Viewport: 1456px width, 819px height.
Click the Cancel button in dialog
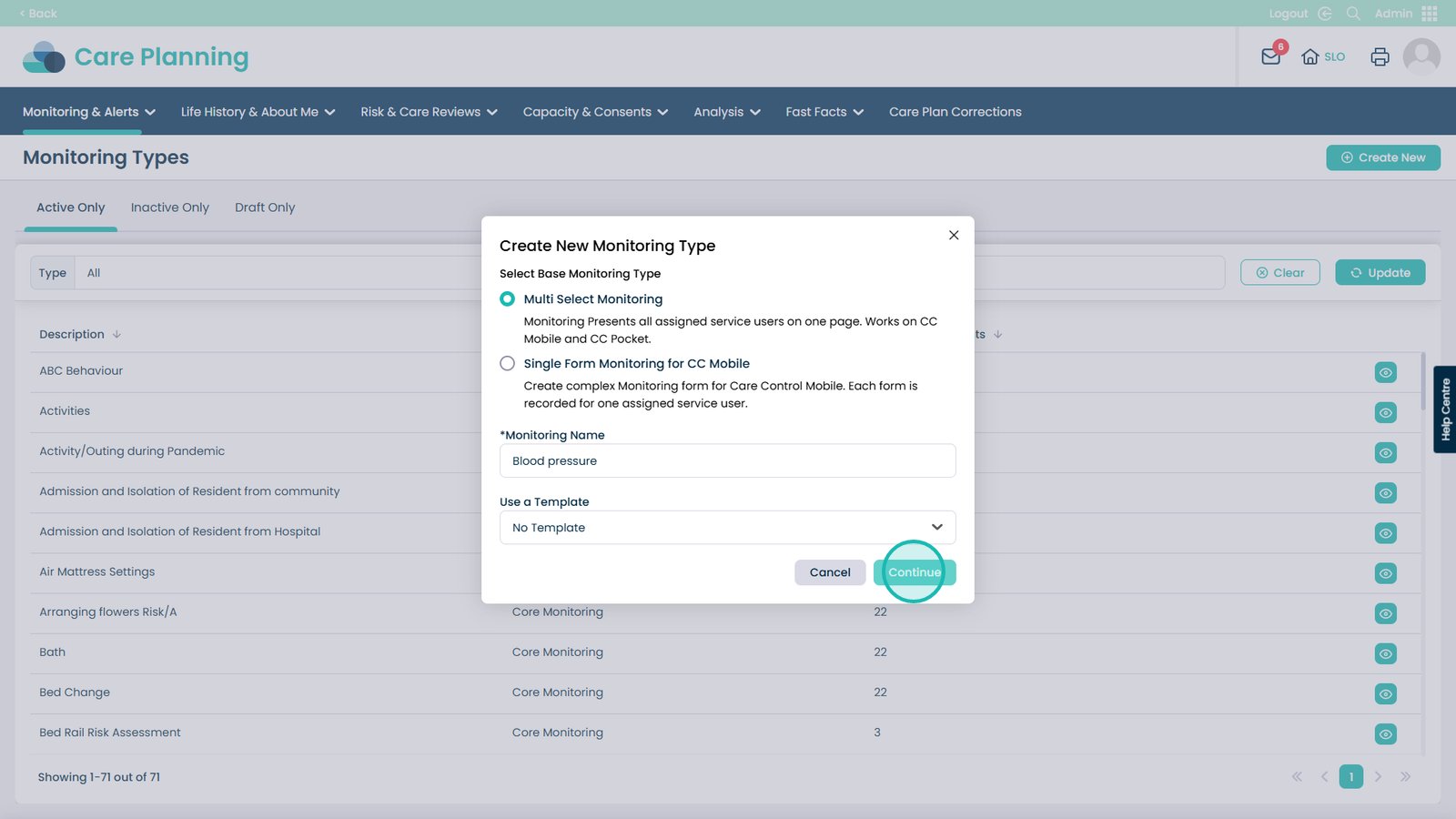coord(829,572)
